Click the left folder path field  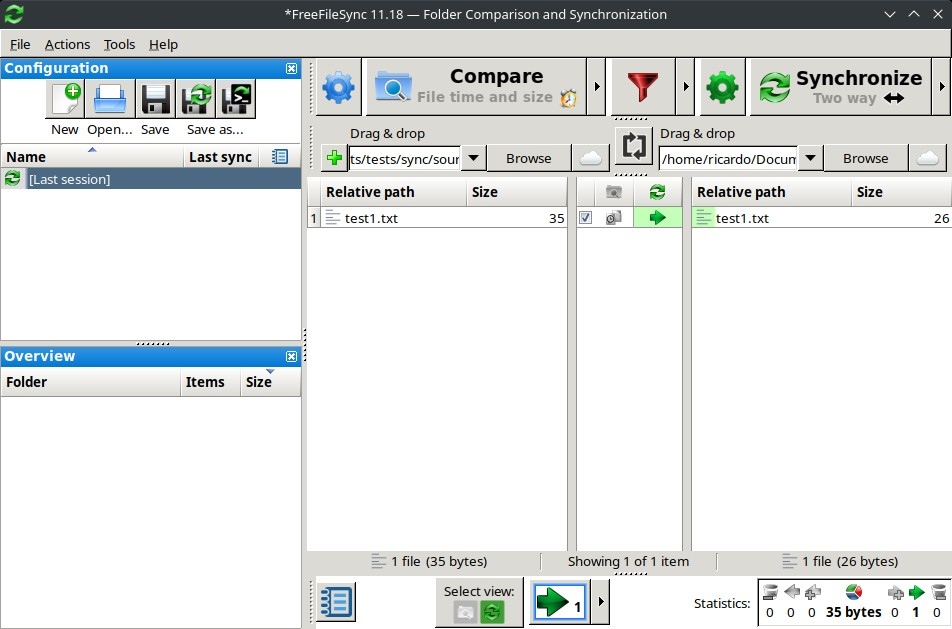pyautogui.click(x=404, y=159)
